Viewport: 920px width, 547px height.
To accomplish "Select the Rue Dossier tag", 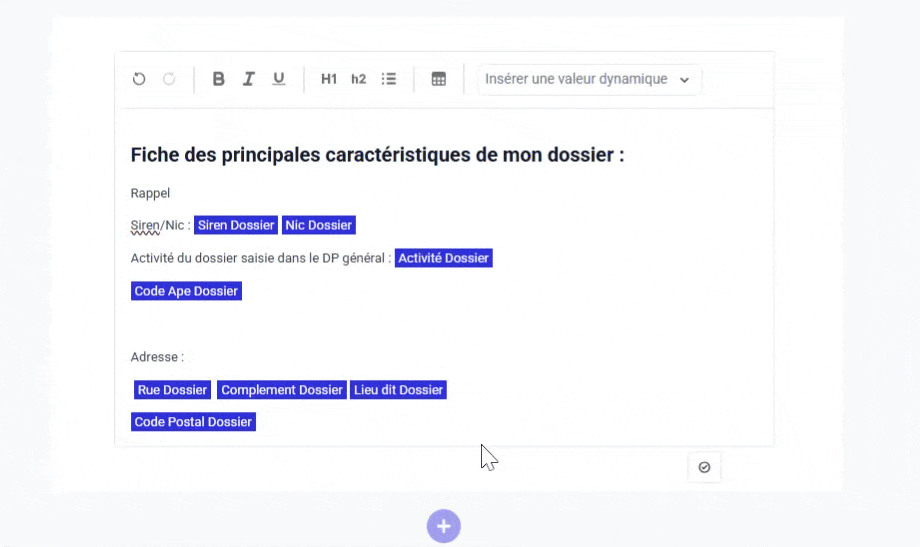I will [x=172, y=390].
